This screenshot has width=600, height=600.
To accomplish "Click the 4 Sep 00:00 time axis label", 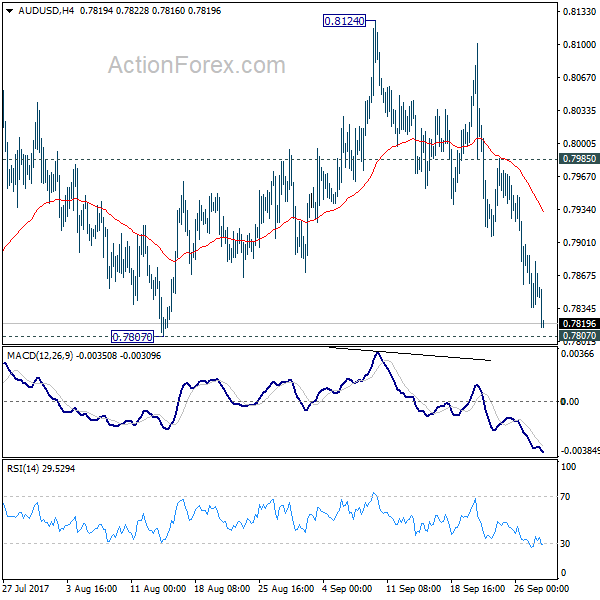I will (347, 588).
